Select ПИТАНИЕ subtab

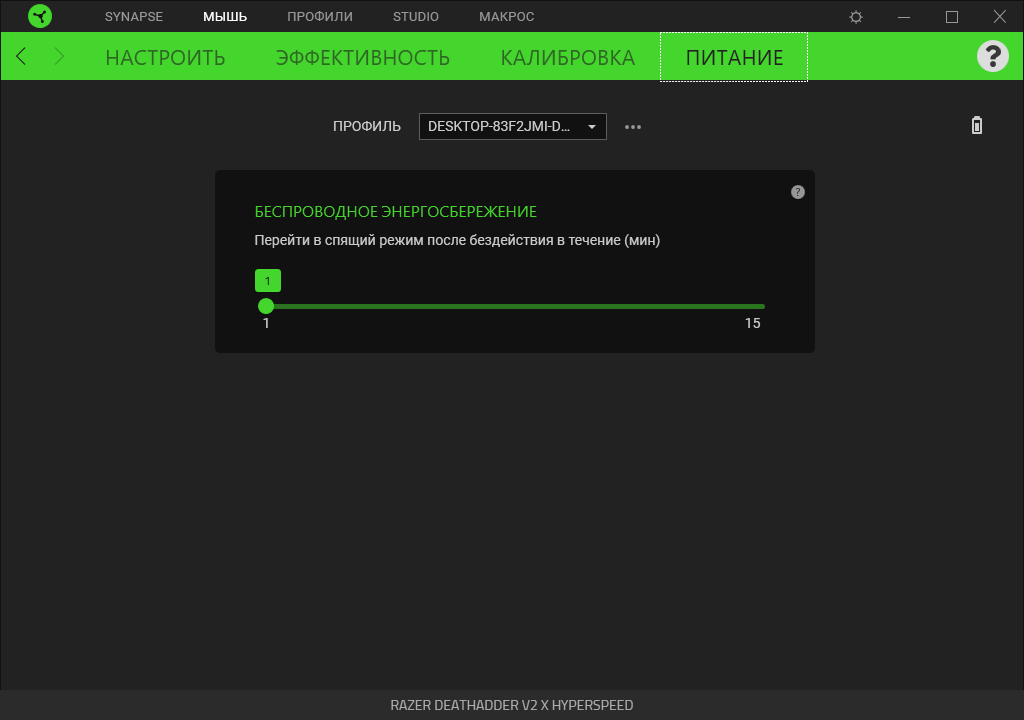coord(734,57)
